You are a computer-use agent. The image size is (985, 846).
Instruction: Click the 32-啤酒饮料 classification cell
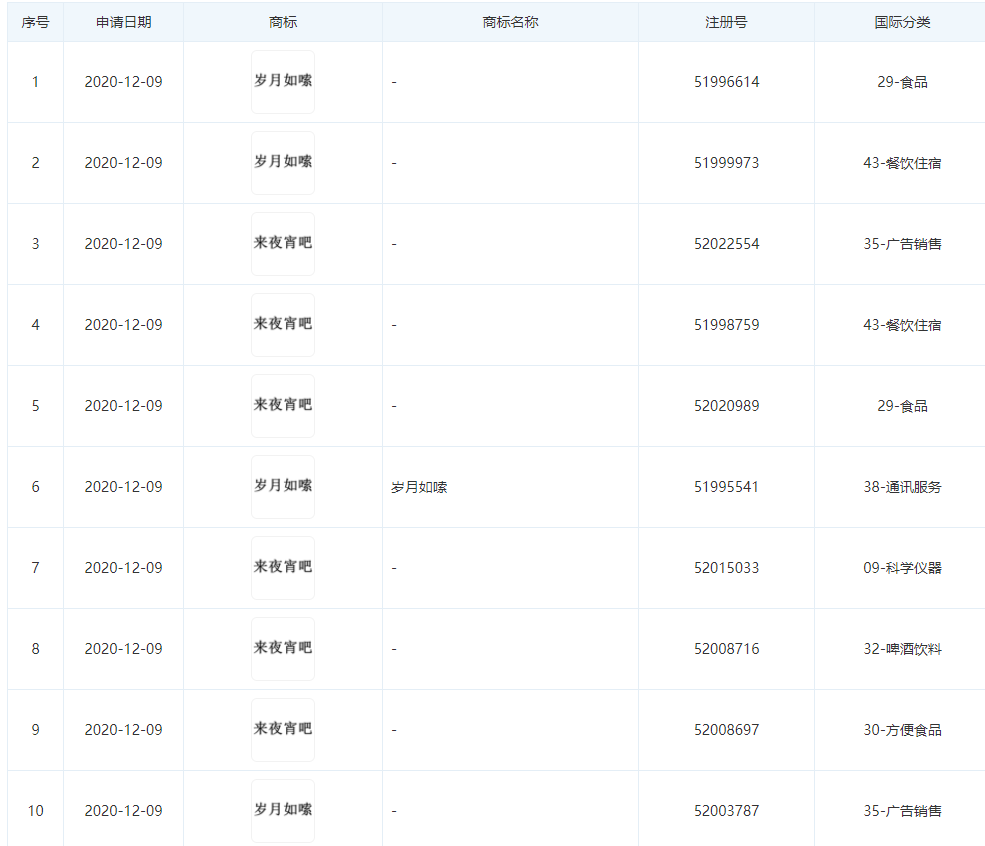(902, 649)
